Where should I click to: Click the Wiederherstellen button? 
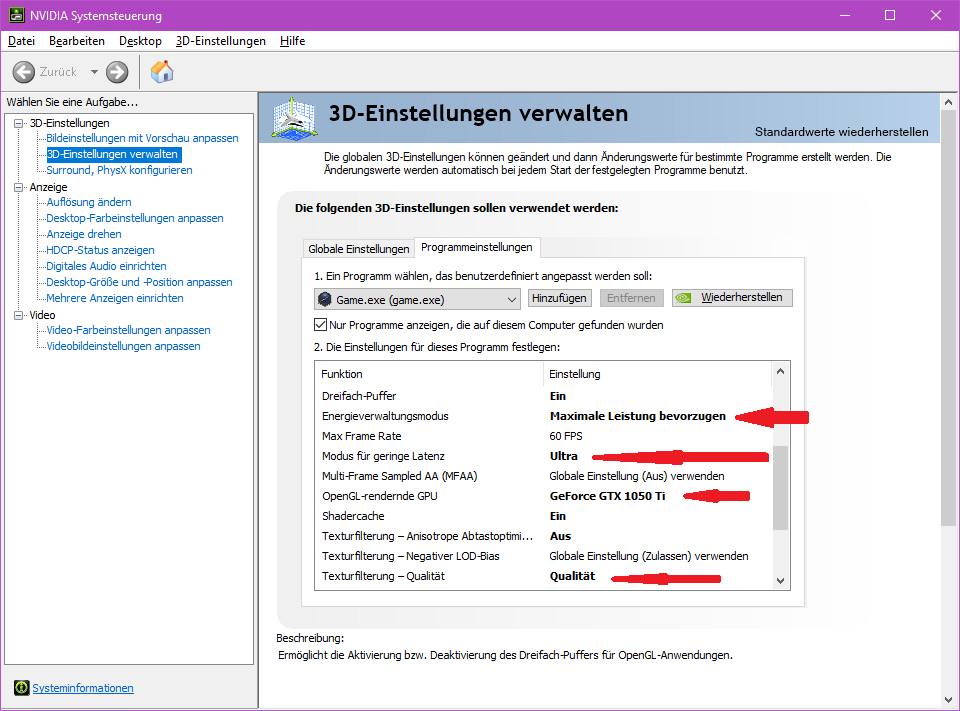coord(732,298)
